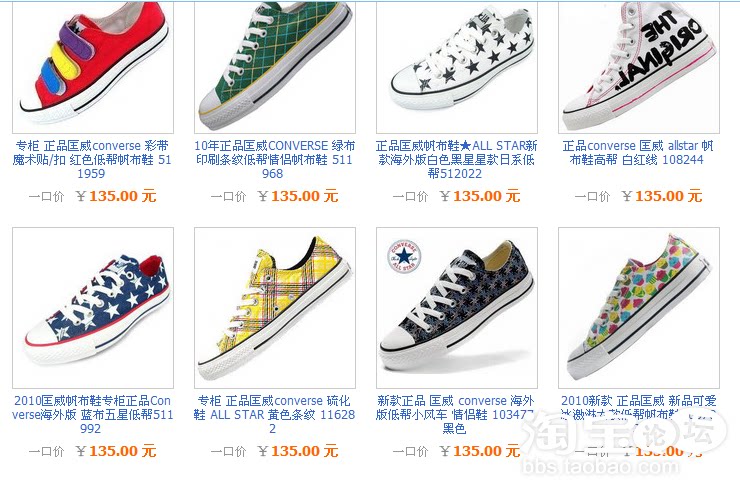
Task: Open "THE ORIGINAL" white high-top thumbnail
Action: [x=639, y=67]
